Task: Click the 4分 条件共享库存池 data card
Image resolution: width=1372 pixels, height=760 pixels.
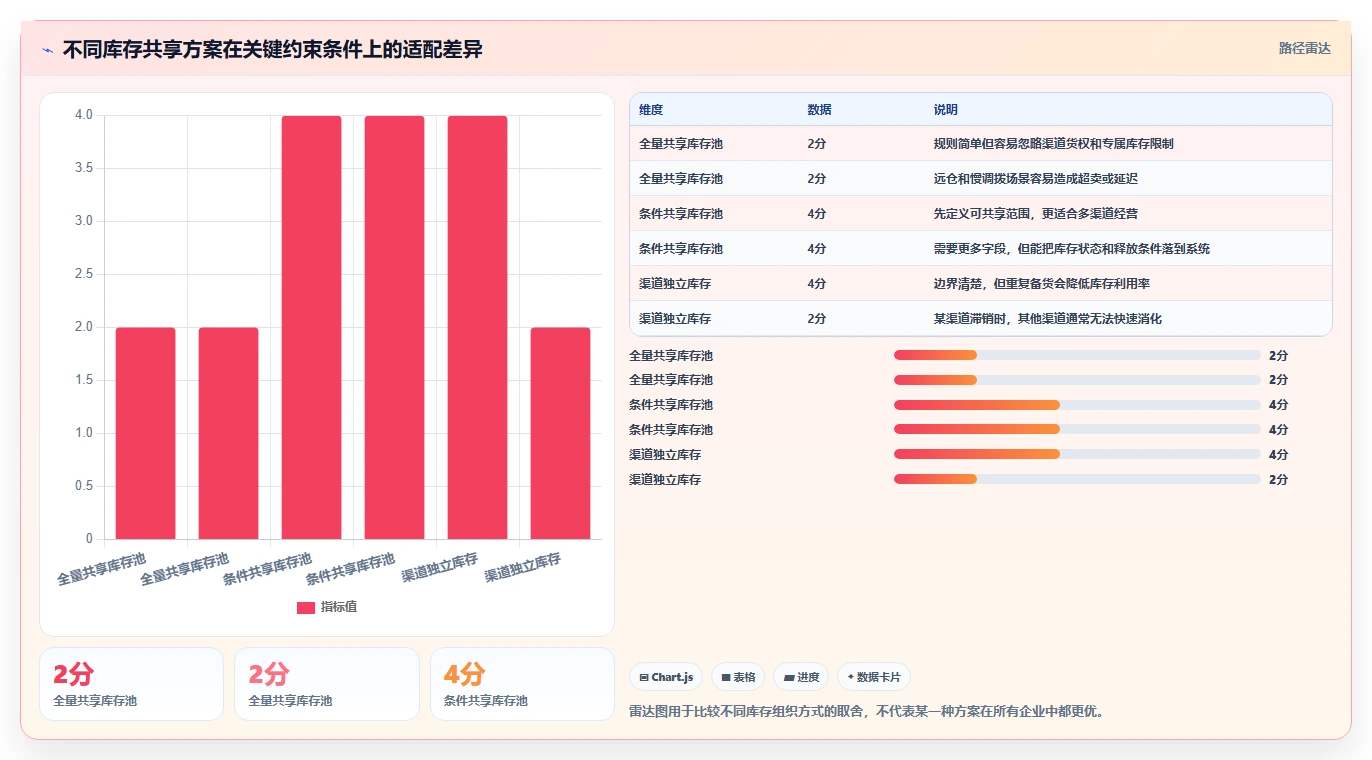Action: pos(522,684)
